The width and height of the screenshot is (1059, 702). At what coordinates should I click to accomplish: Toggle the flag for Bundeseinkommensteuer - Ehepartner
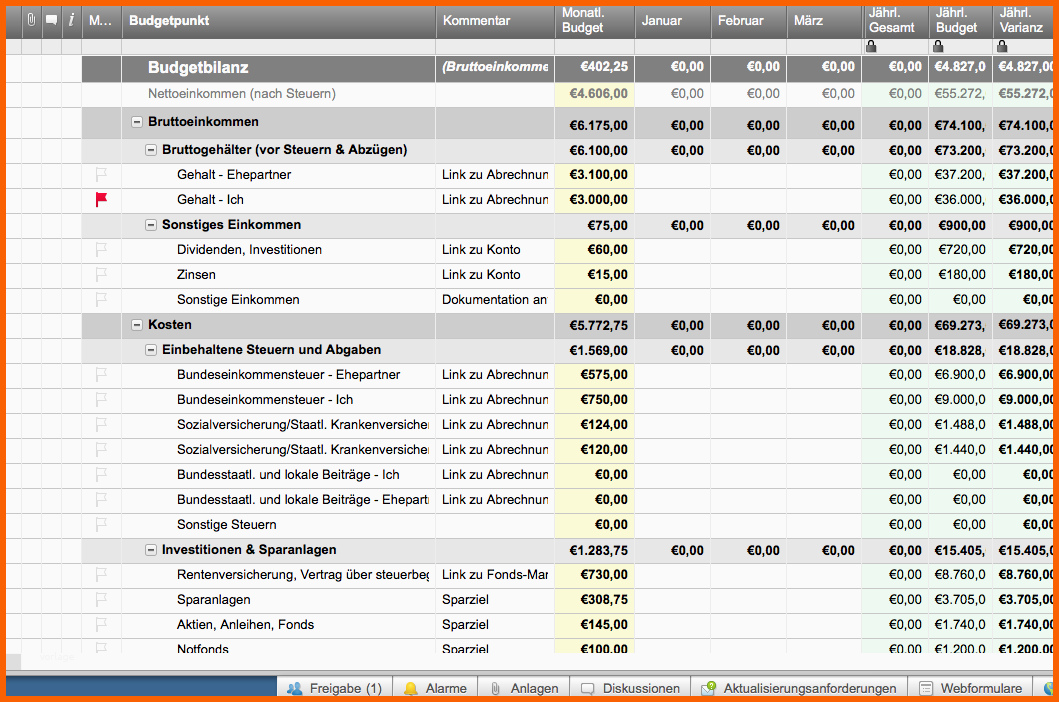pos(101,375)
